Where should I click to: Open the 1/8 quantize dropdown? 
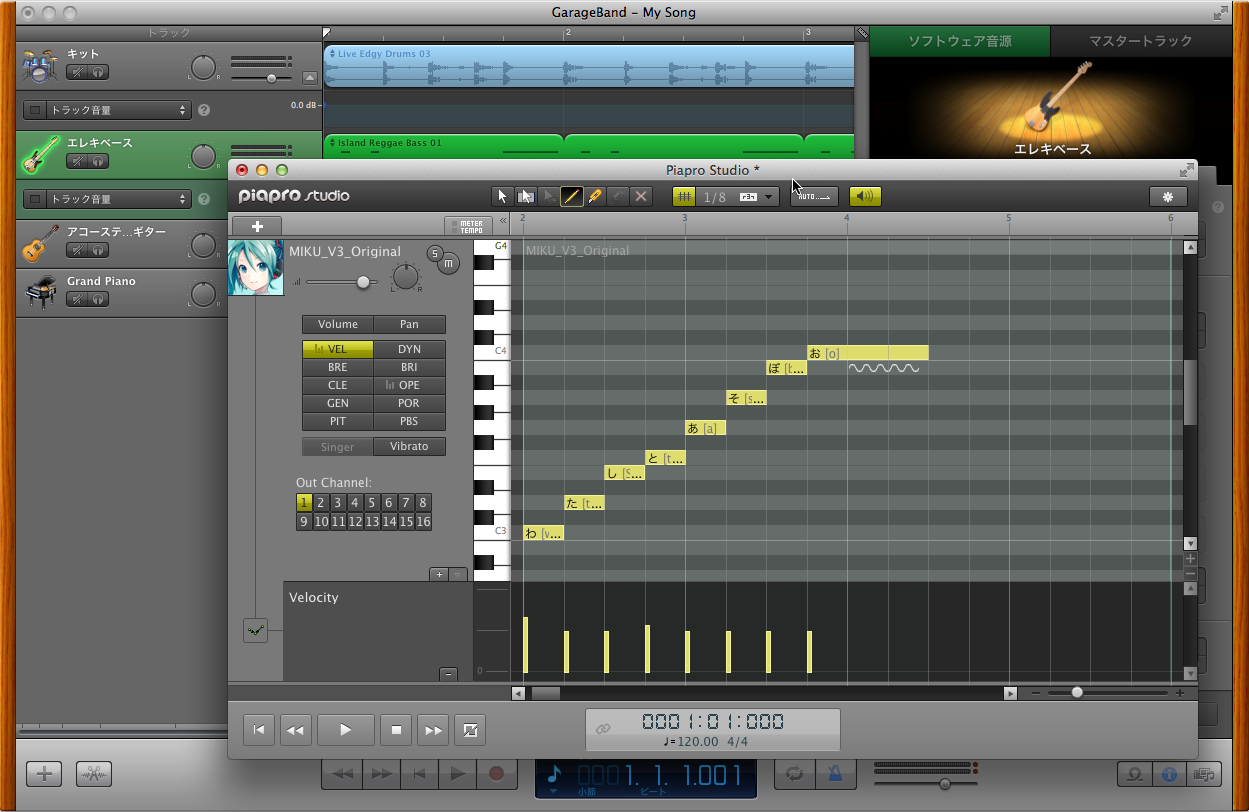739,197
